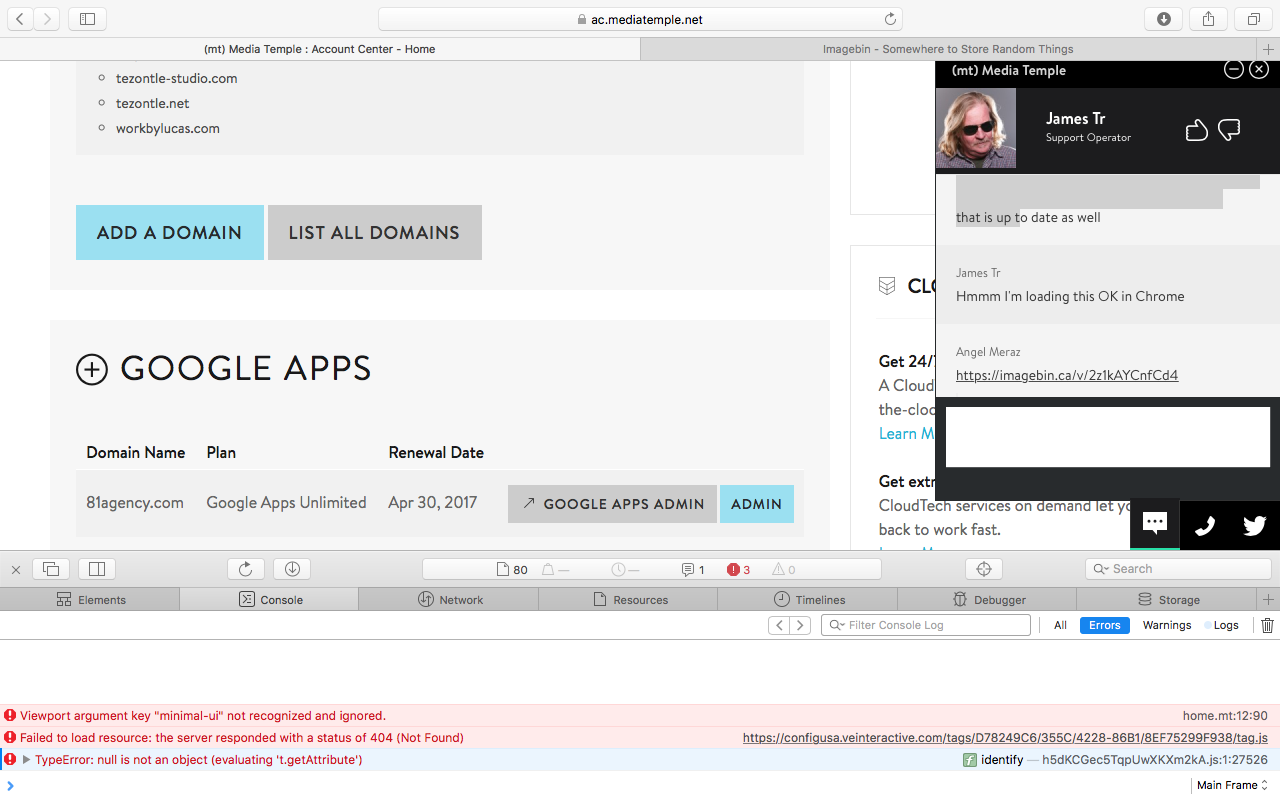The height and width of the screenshot is (800, 1280).
Task: Click the resource count showing 80
Action: [513, 570]
